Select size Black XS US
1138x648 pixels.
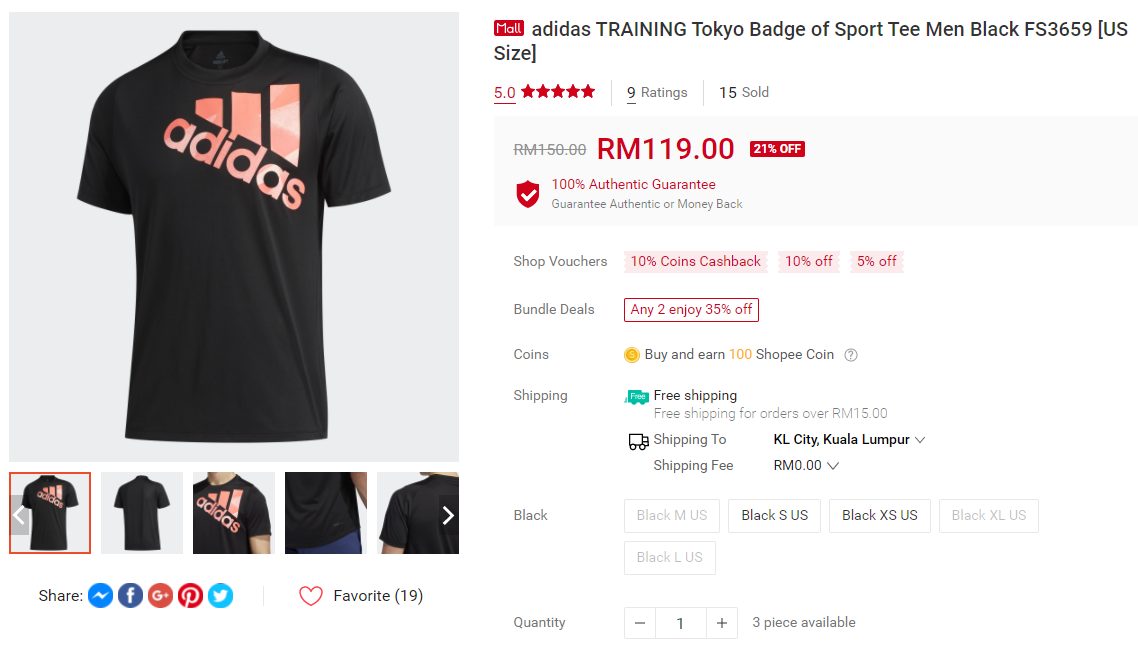pyautogui.click(x=879, y=515)
